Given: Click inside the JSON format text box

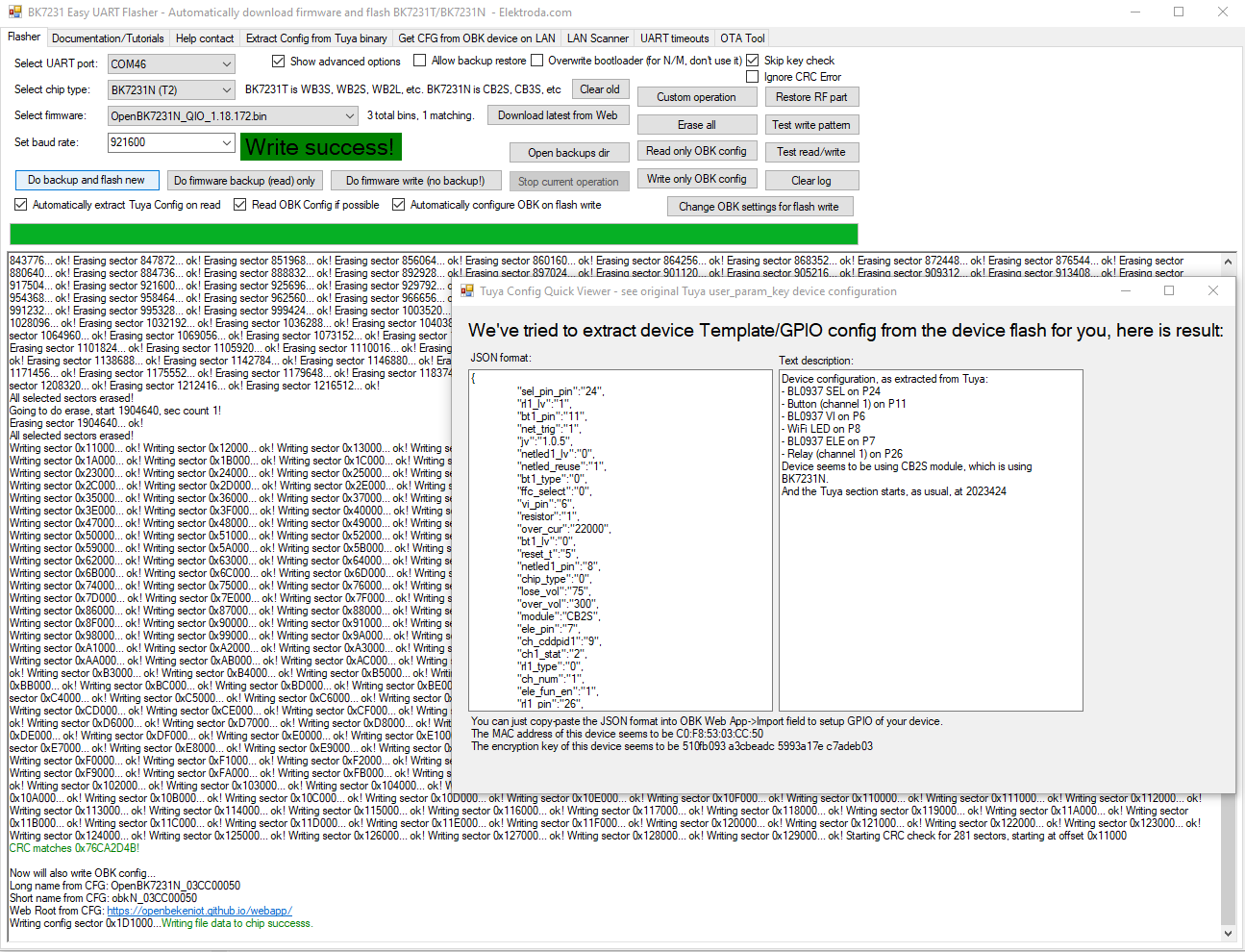Looking at the screenshot, I should (621, 540).
